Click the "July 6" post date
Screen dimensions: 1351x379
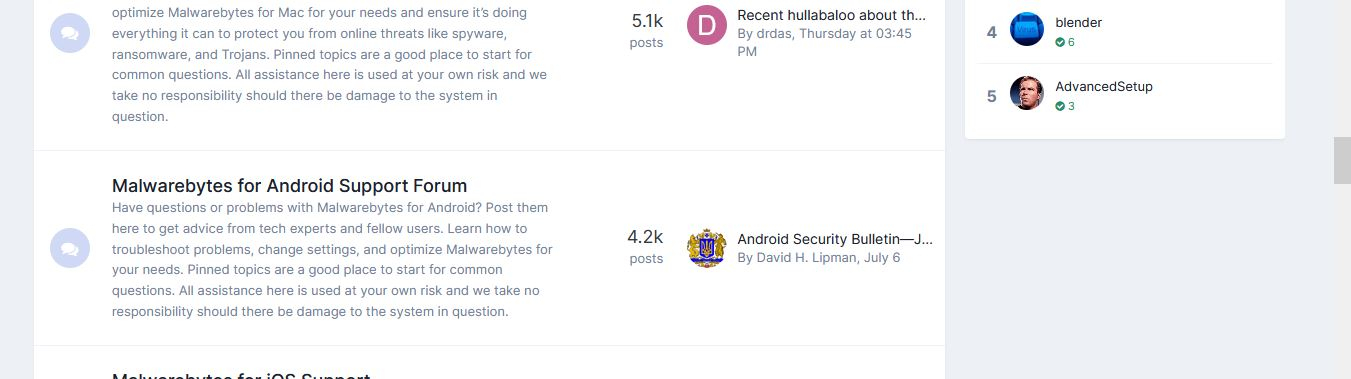(x=882, y=257)
